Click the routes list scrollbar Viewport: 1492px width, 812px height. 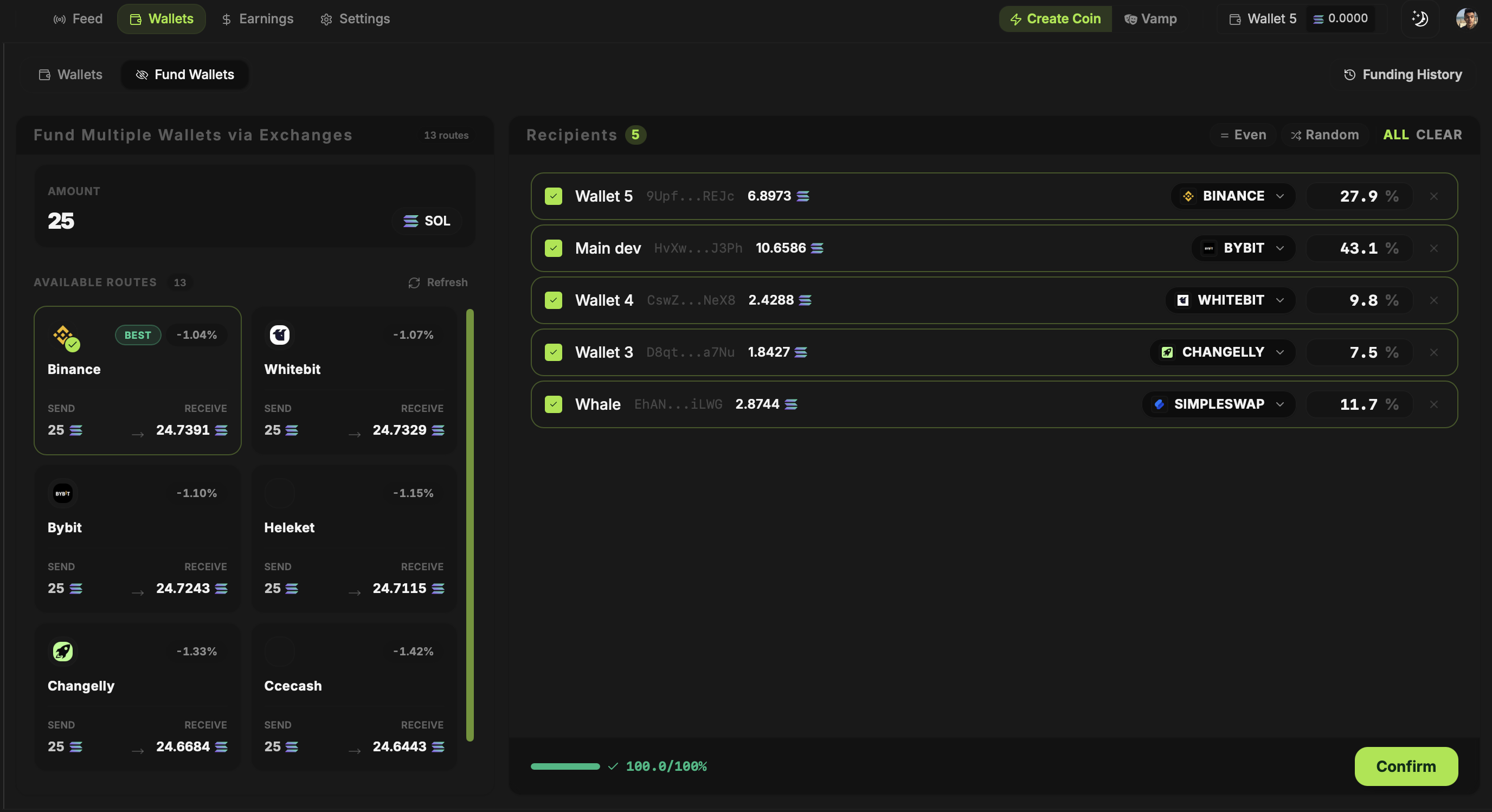pos(470,525)
